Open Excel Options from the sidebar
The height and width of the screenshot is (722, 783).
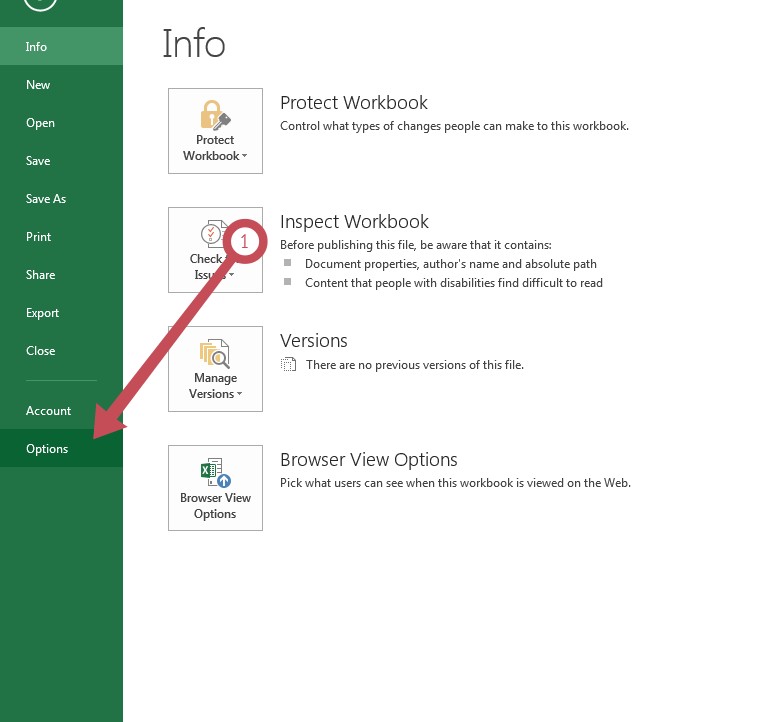click(x=61, y=448)
